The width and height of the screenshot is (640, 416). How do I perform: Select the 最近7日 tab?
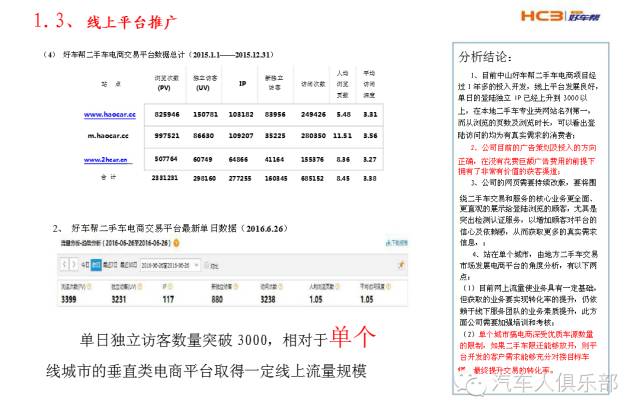[110, 265]
